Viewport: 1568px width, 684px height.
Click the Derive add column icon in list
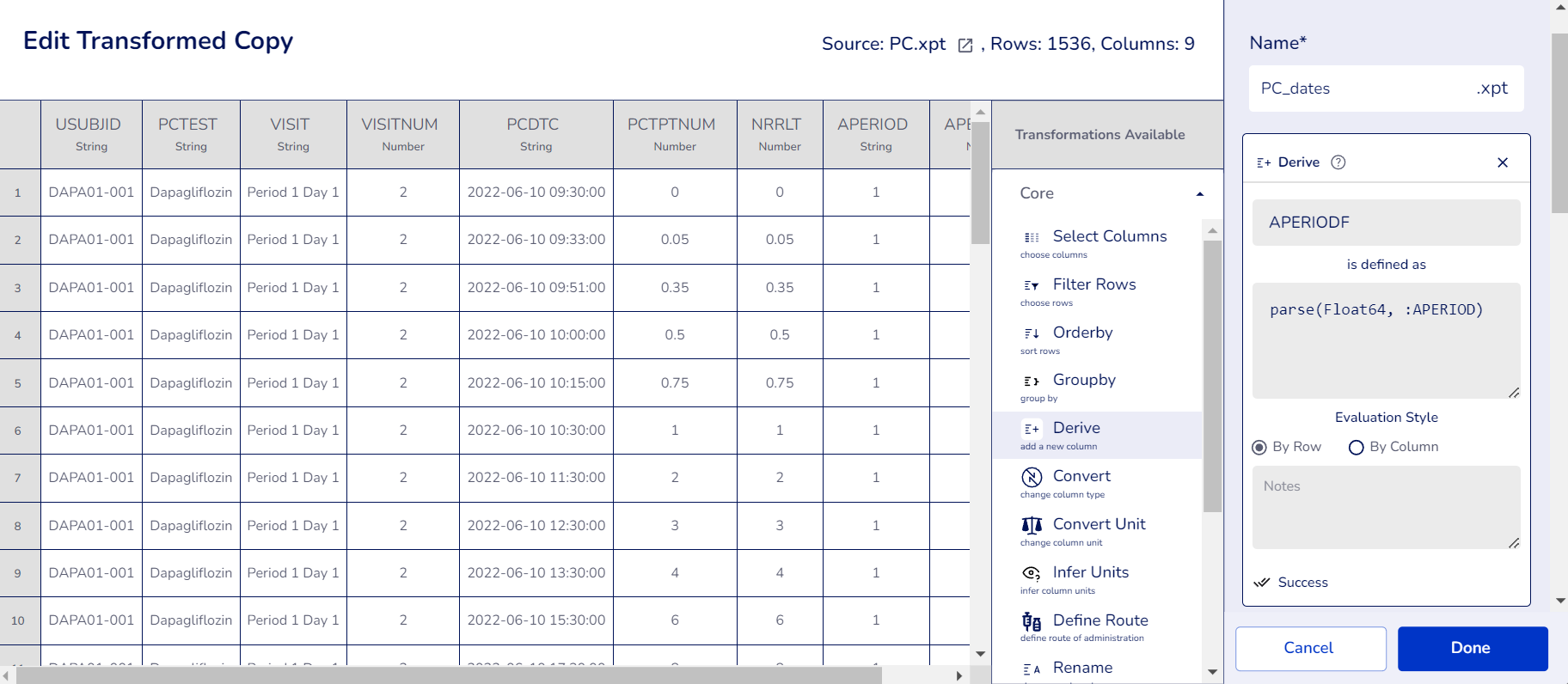[x=1032, y=429]
